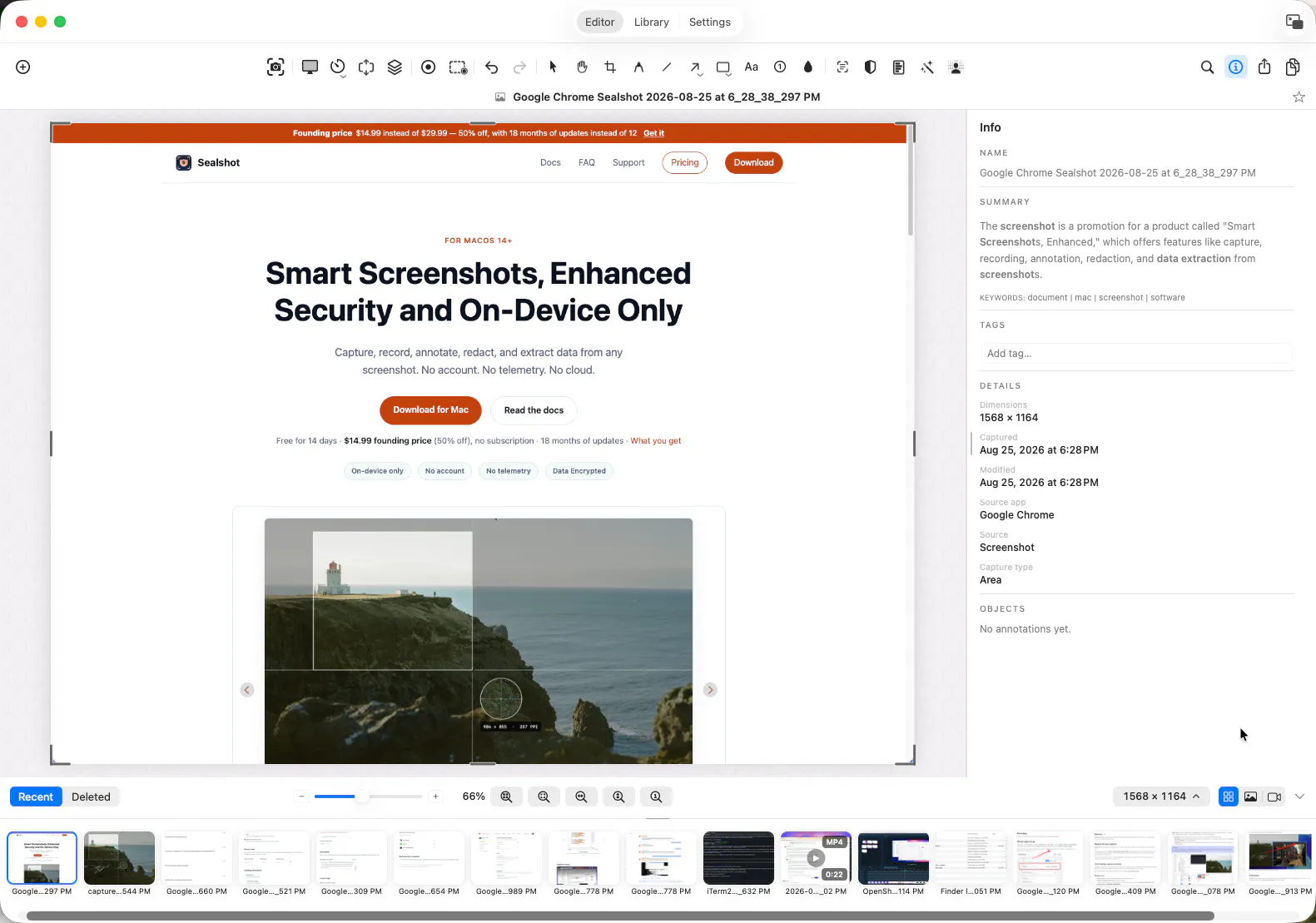Select the Arrow annotation tool
Image resolution: width=1316 pixels, height=923 pixels.
[x=695, y=67]
